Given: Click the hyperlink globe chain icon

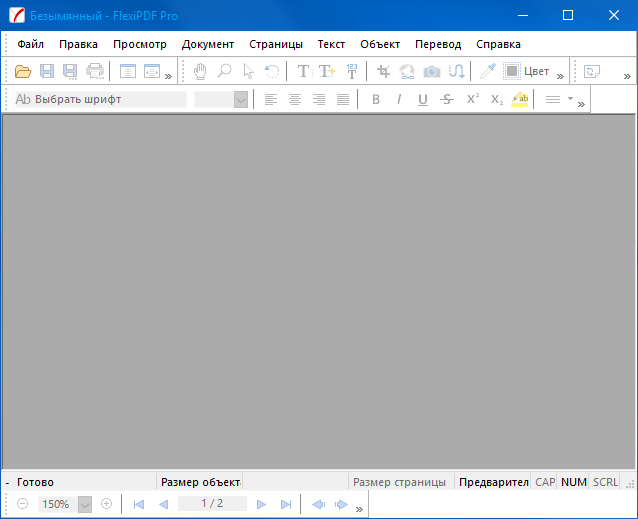Looking at the screenshot, I should click(407, 71).
